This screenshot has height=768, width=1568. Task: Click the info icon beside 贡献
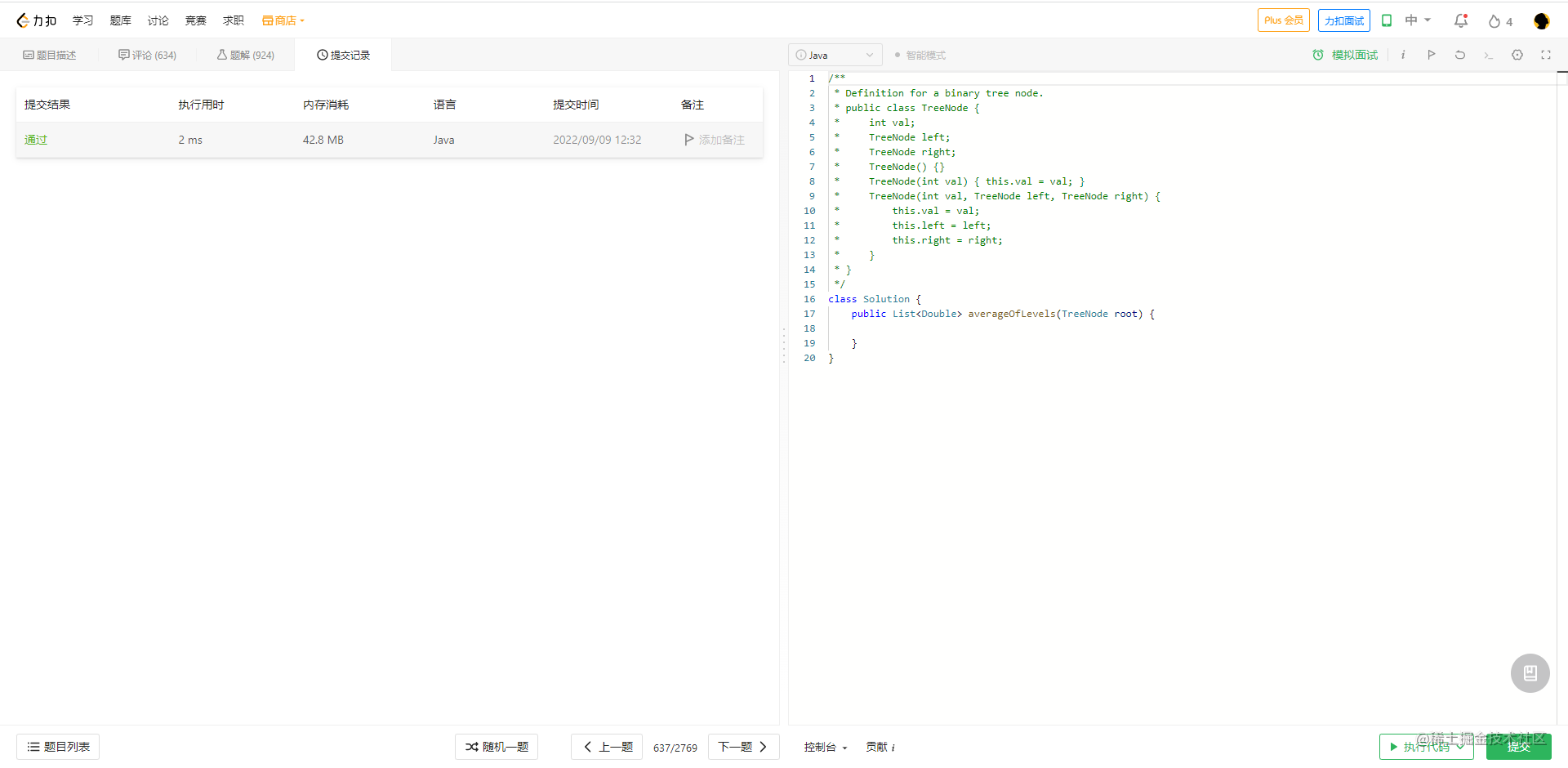[893, 748]
